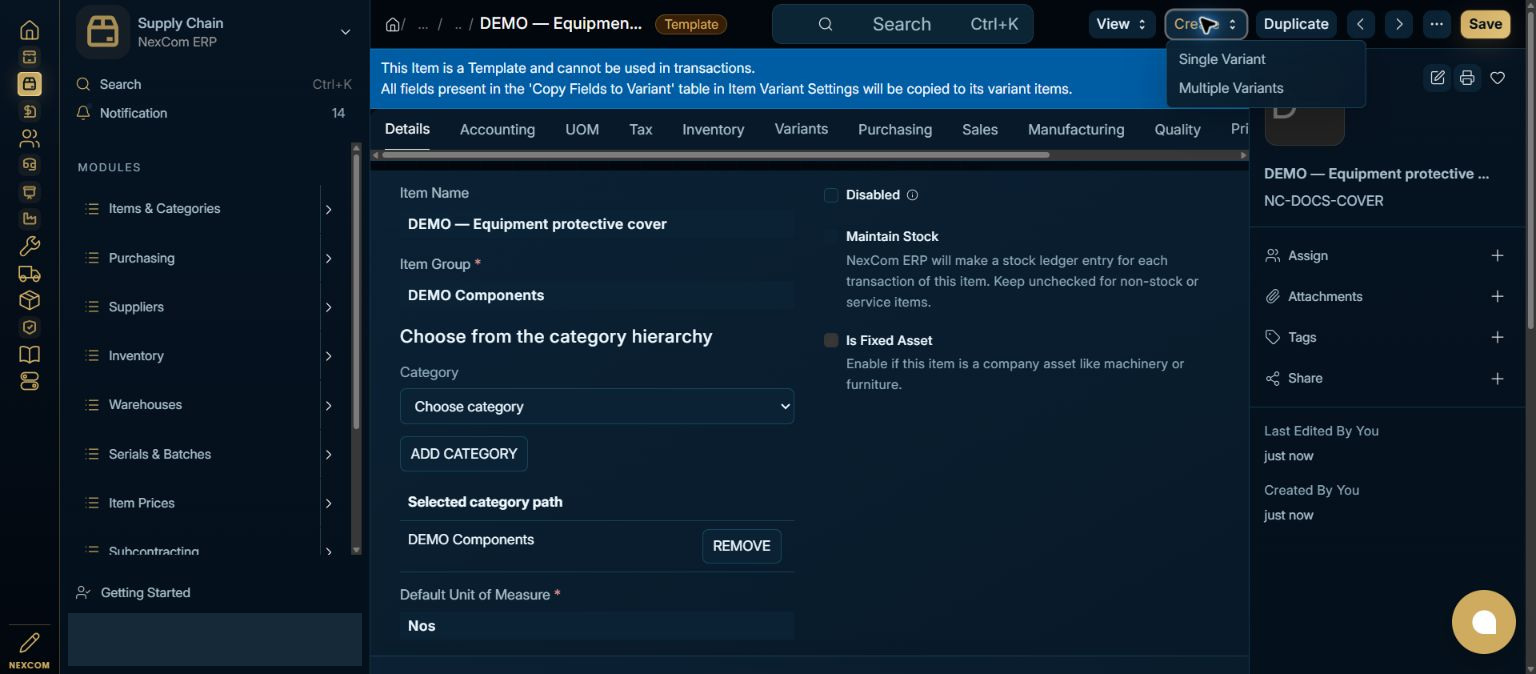Open the chat bubble widget
The image size is (1536, 674).
coord(1483,622)
